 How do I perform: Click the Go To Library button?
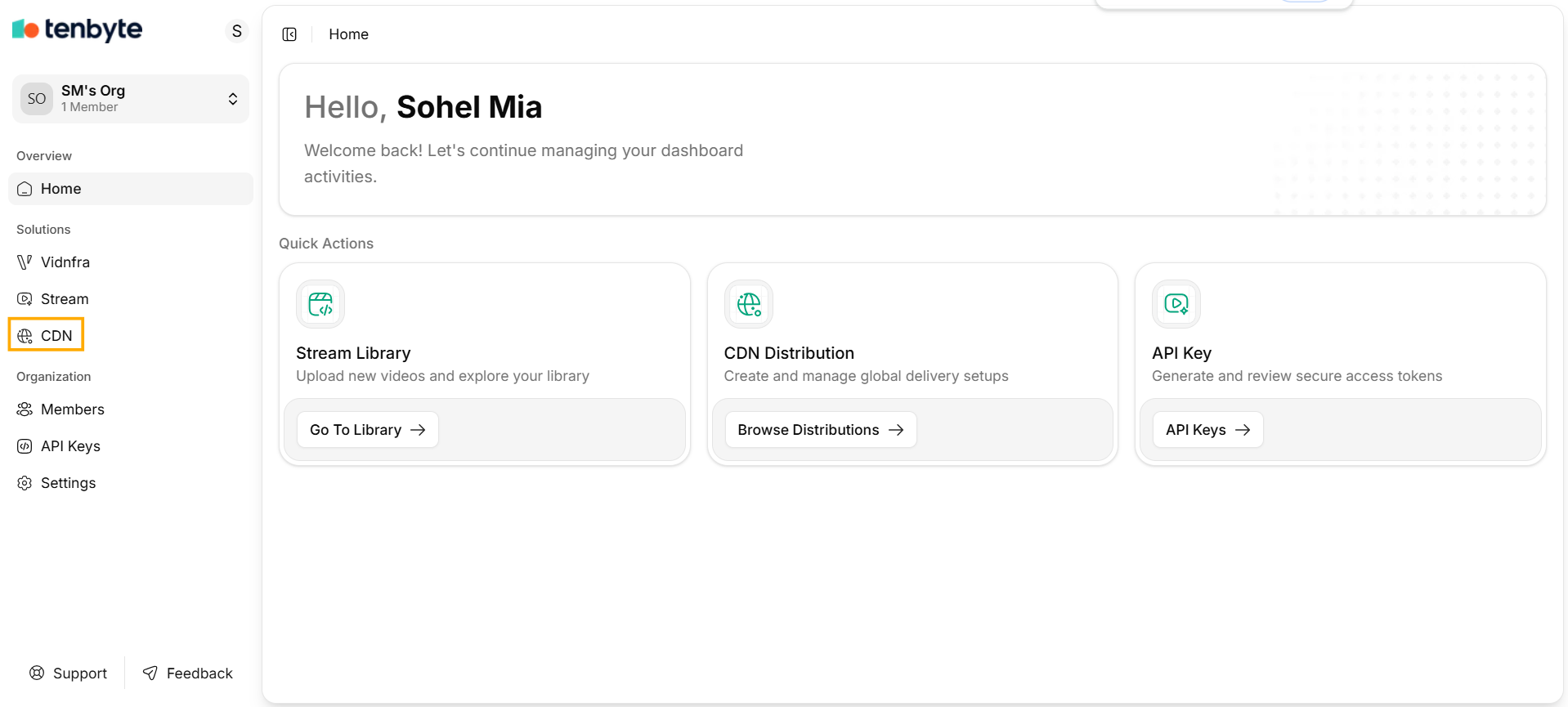[368, 430]
